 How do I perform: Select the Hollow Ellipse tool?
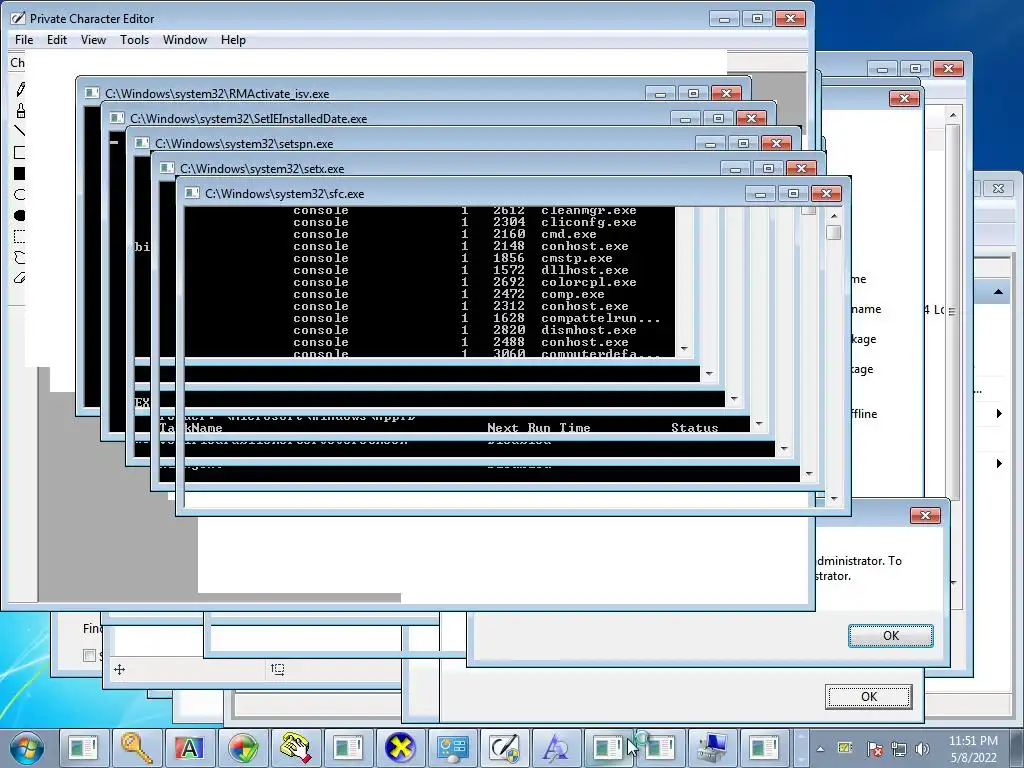tap(20, 194)
